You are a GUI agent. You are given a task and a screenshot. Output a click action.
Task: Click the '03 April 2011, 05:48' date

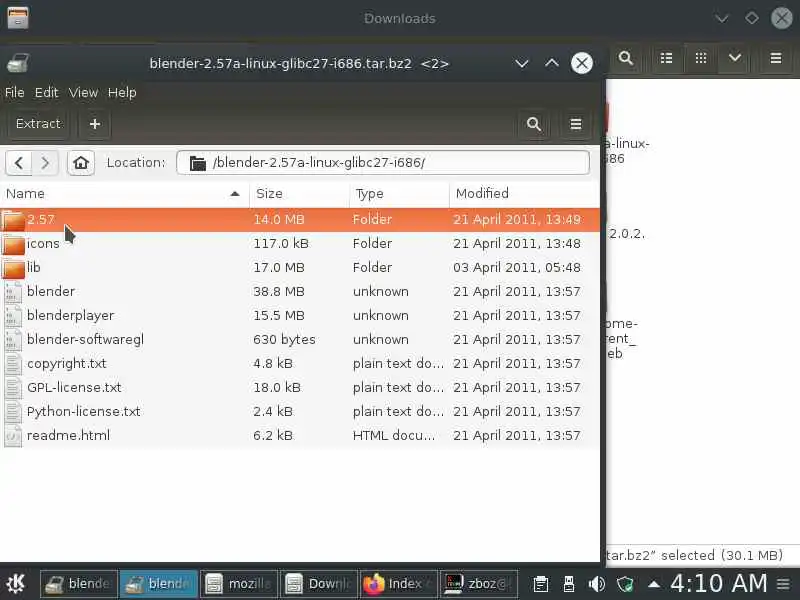point(516,267)
